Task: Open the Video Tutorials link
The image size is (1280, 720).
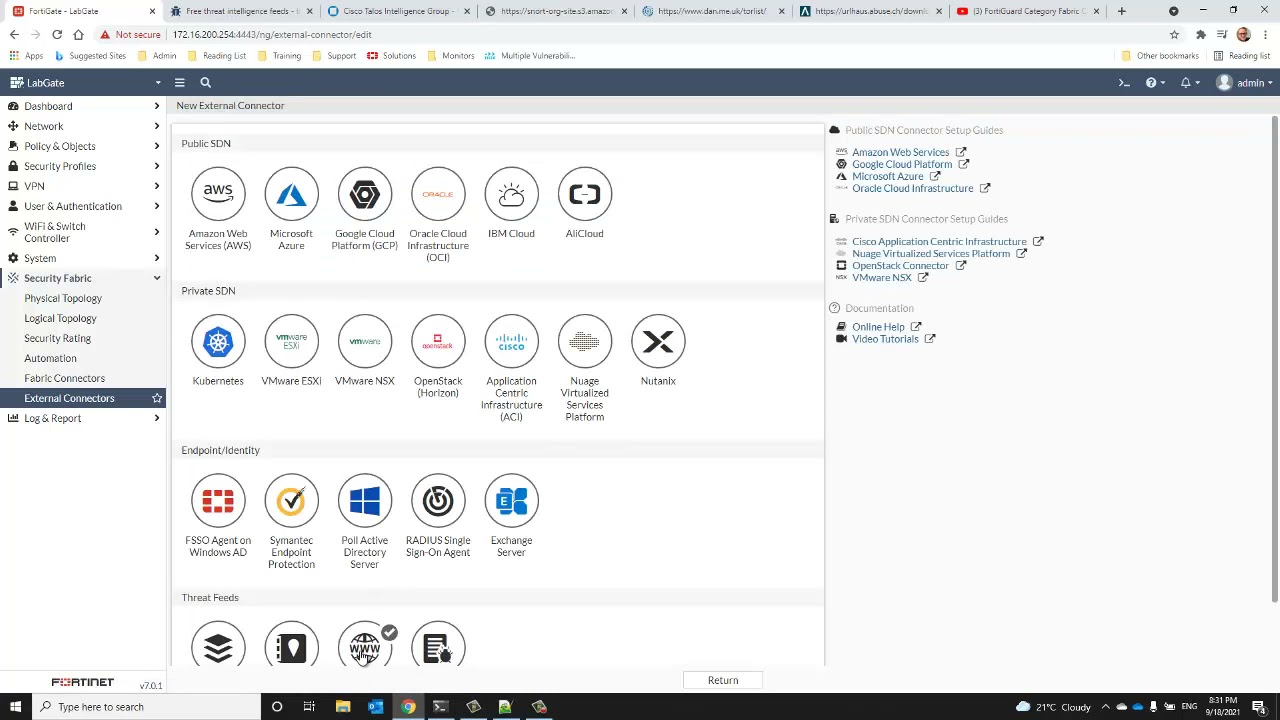Action: click(885, 339)
